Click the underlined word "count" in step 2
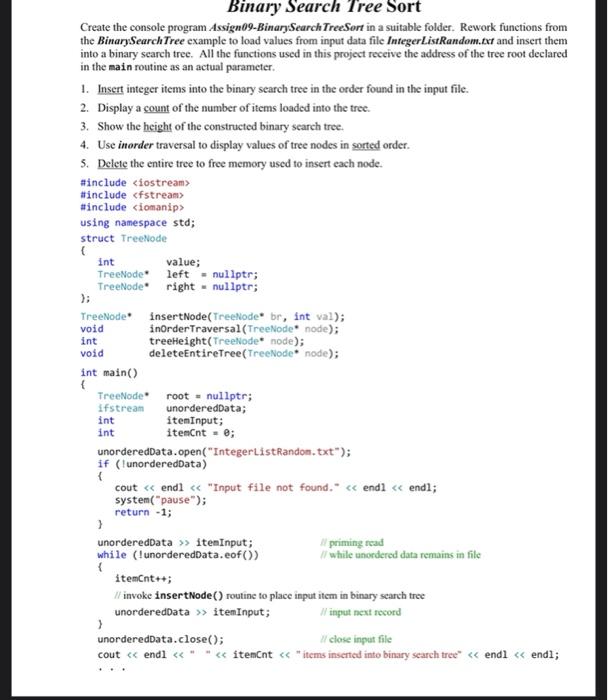 tap(156, 108)
